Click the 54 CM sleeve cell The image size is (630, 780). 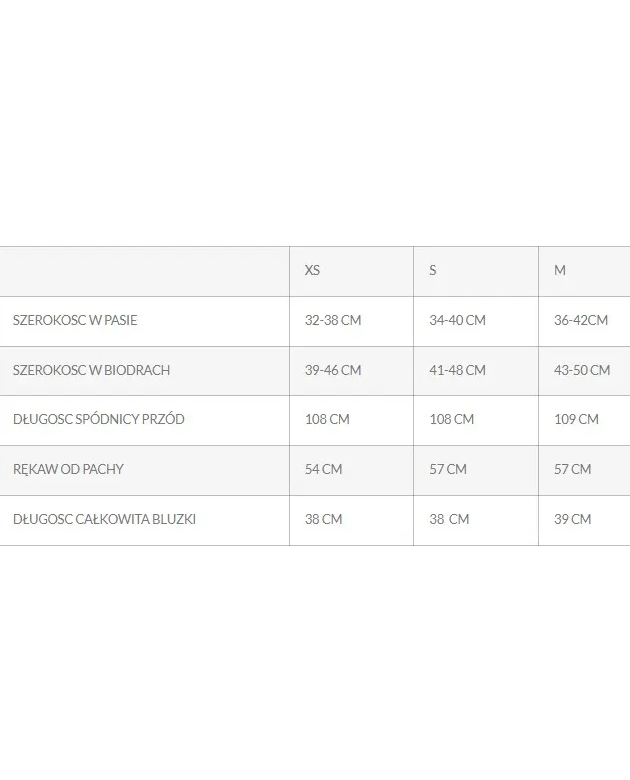[x=323, y=469]
